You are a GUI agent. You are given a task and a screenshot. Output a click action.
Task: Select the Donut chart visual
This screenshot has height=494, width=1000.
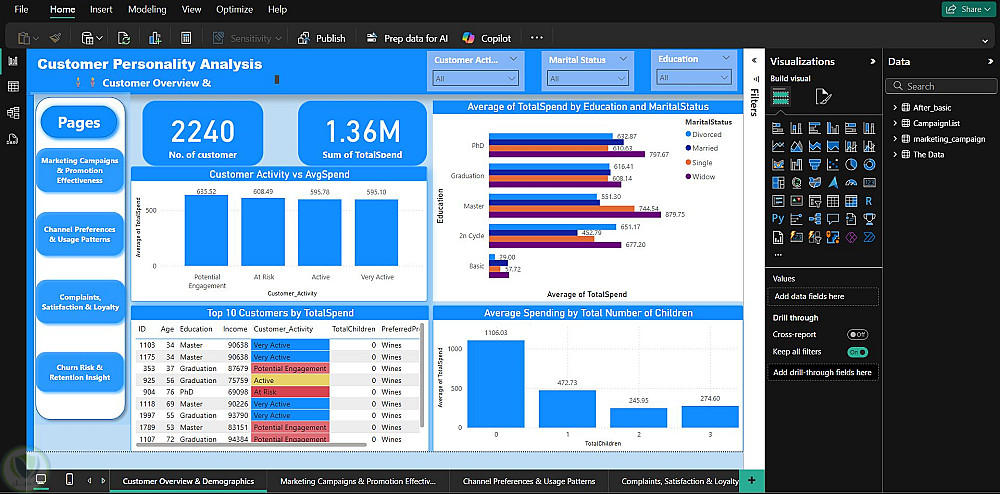point(869,164)
